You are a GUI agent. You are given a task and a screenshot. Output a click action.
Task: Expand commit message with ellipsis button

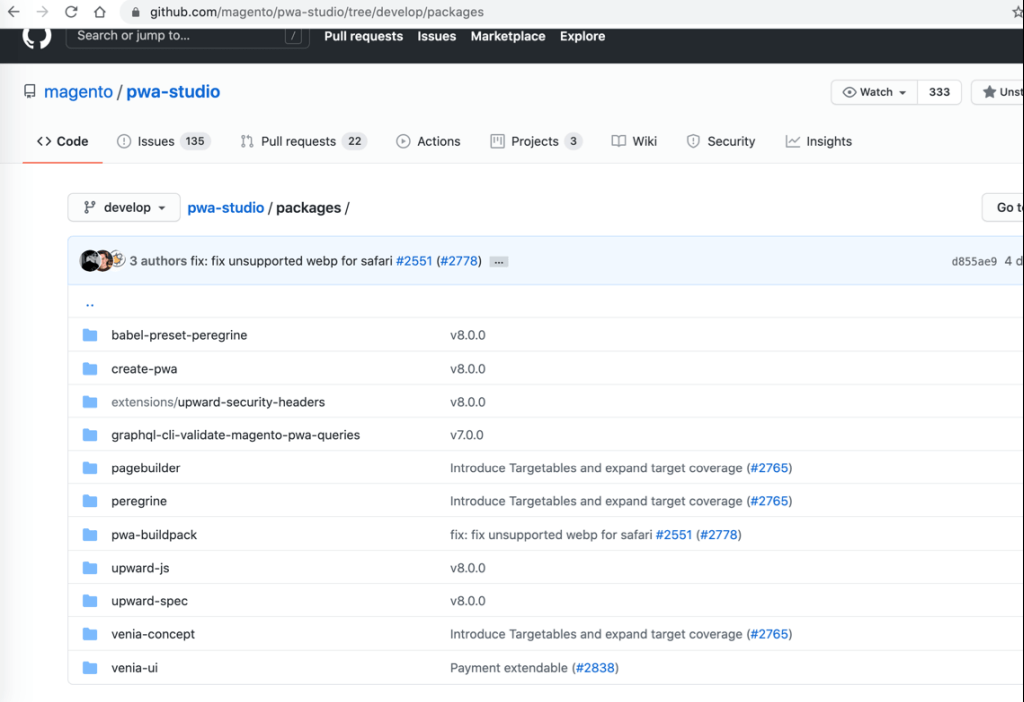[499, 262]
